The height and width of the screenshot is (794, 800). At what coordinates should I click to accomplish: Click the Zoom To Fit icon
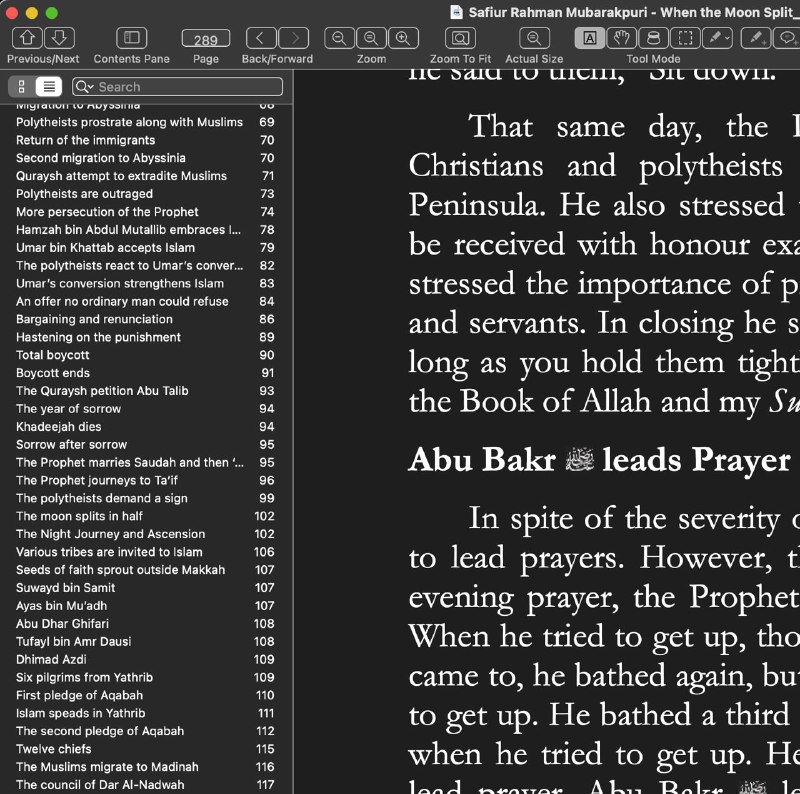tap(460, 38)
